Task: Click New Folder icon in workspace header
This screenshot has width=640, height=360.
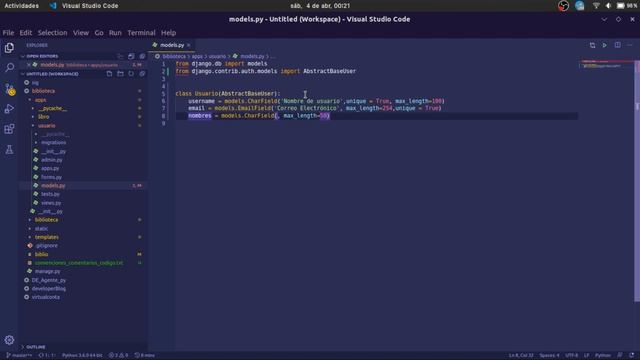Action: pos(120,74)
